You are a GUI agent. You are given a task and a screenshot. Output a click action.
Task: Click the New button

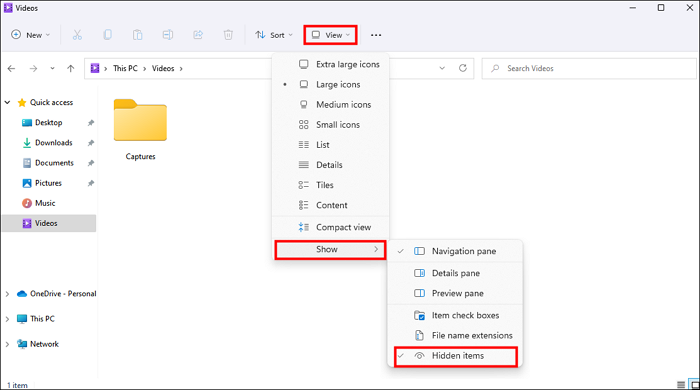coord(30,35)
